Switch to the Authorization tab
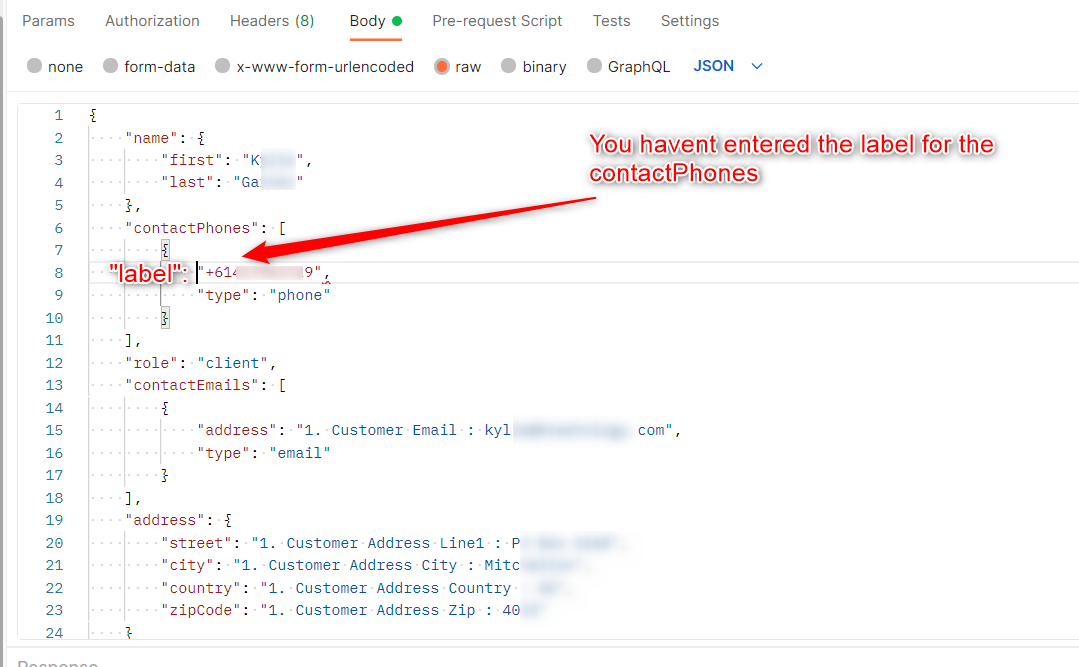Viewport: 1079px width, 667px height. pos(152,21)
